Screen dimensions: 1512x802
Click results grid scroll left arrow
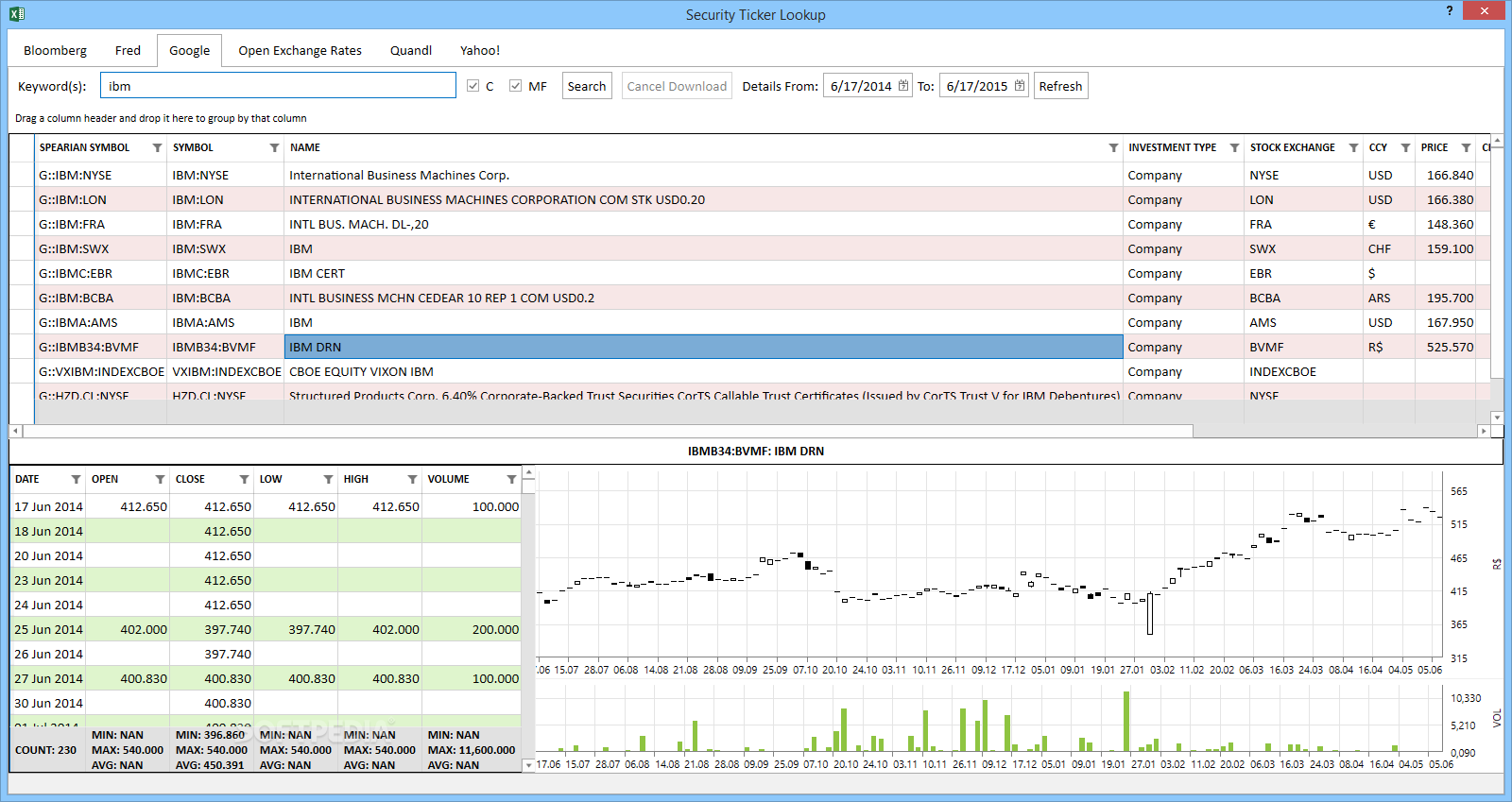pyautogui.click(x=15, y=431)
